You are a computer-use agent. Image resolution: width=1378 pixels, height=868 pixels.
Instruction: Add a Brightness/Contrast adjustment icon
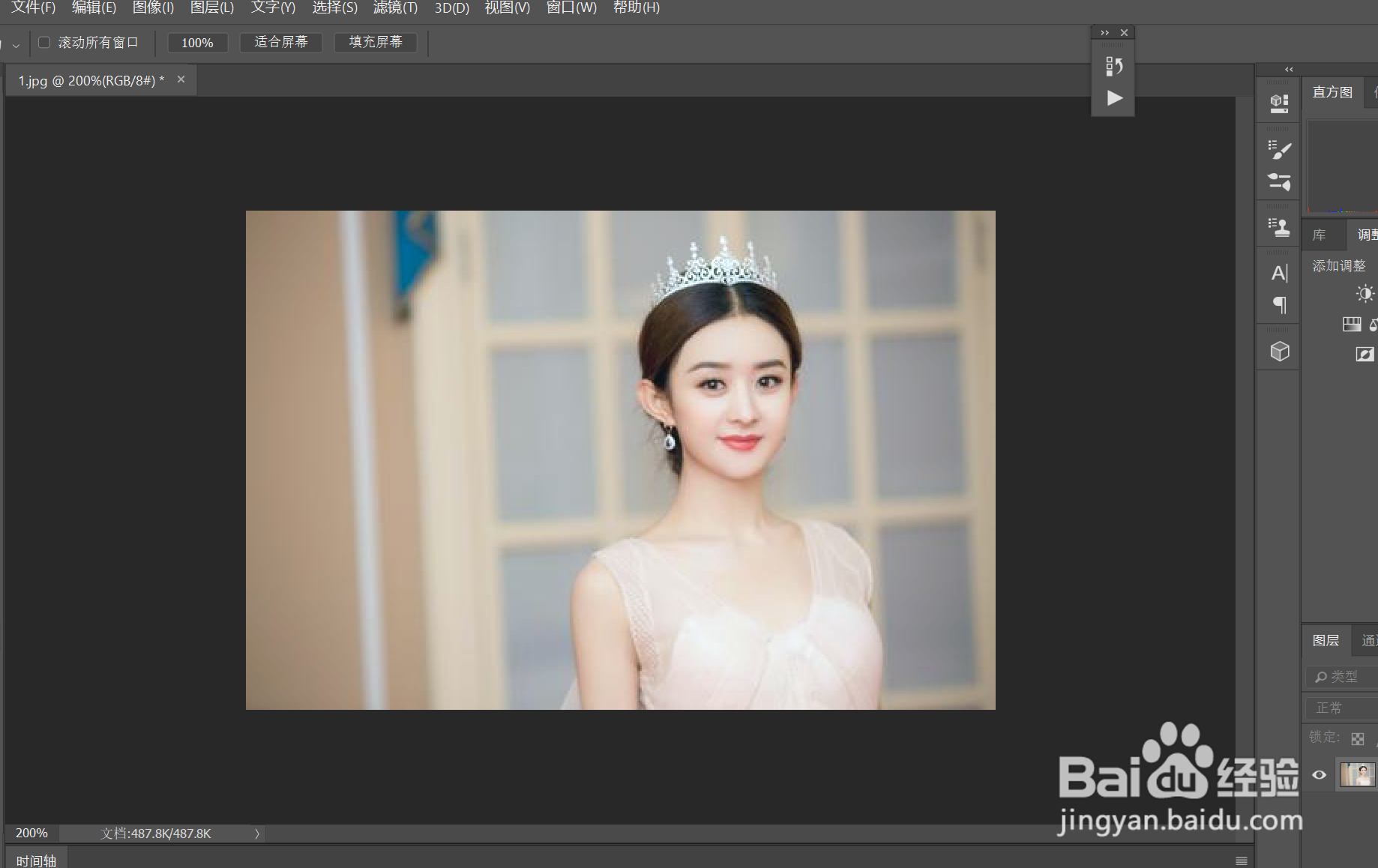click(1365, 293)
